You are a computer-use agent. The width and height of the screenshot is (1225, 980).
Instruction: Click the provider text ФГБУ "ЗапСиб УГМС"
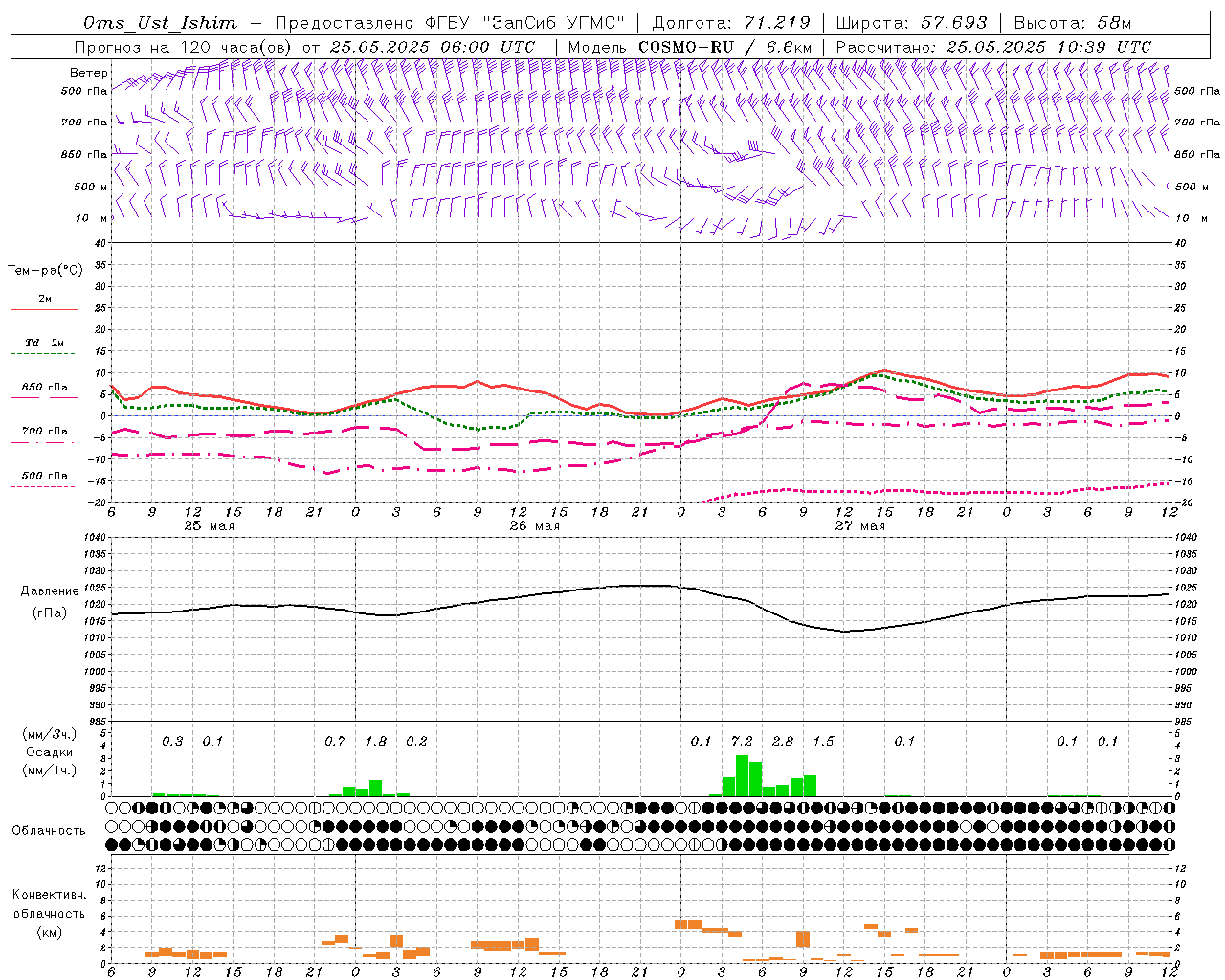pos(524,23)
